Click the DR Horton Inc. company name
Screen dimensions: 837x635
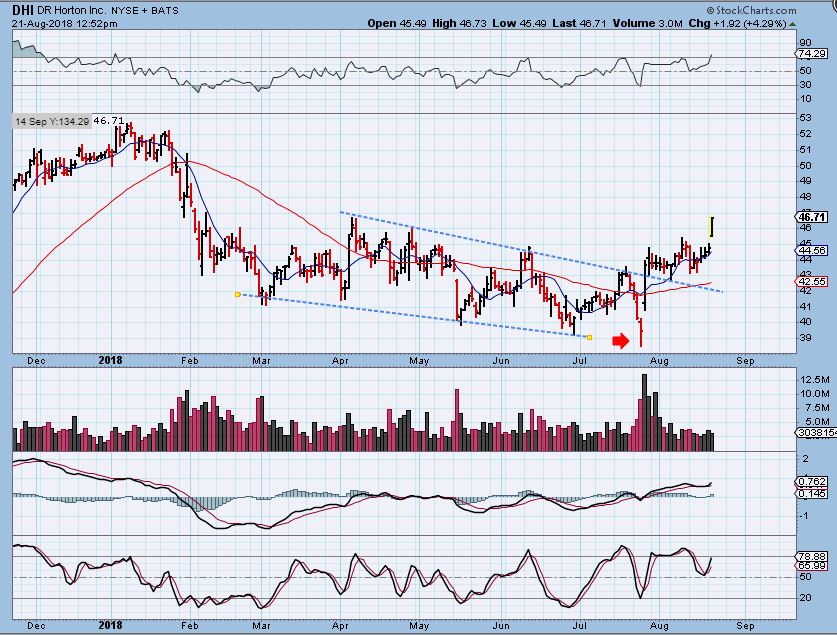coord(72,11)
